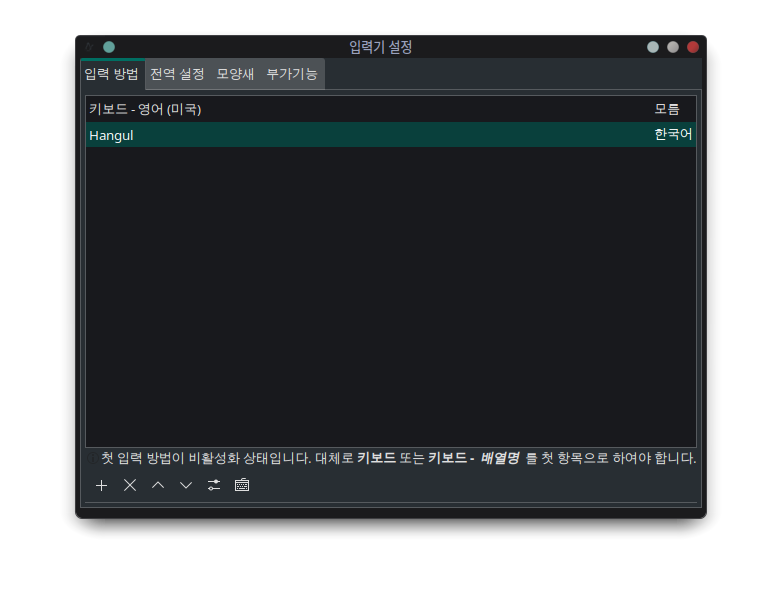
Task: Open keyboard layout selection icon
Action: tap(242, 485)
